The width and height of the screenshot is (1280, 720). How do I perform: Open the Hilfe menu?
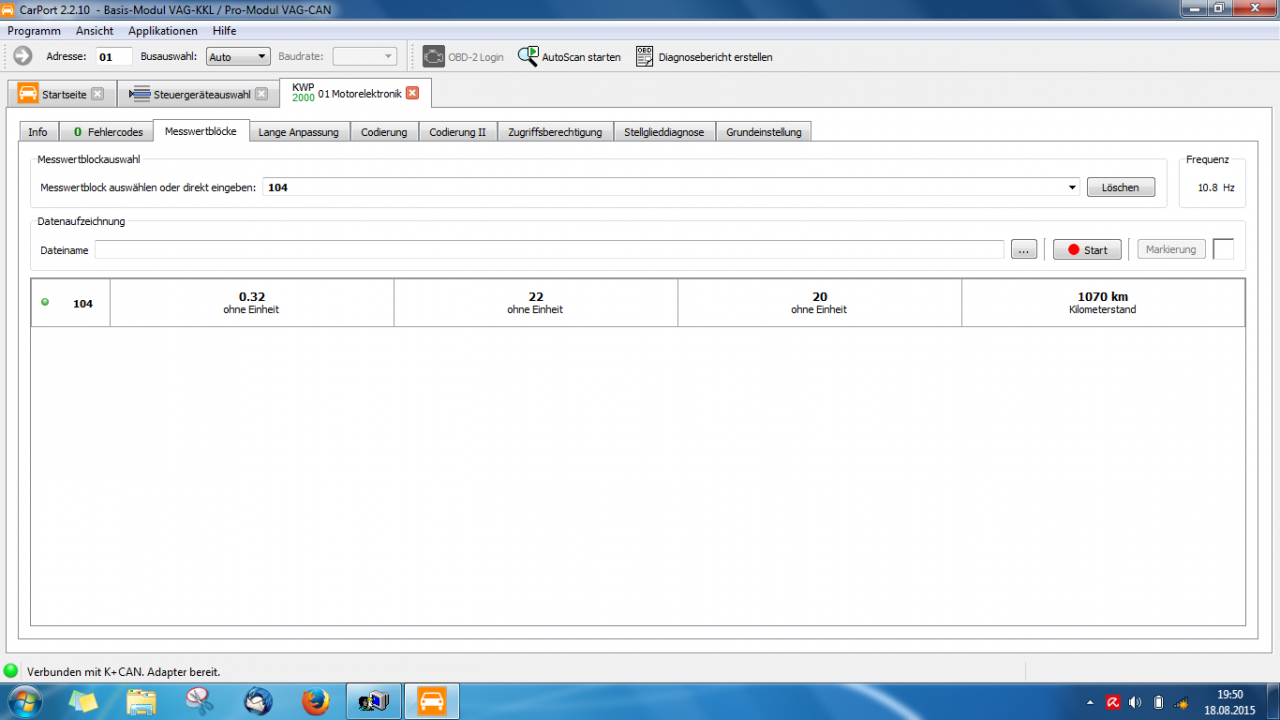coord(225,31)
